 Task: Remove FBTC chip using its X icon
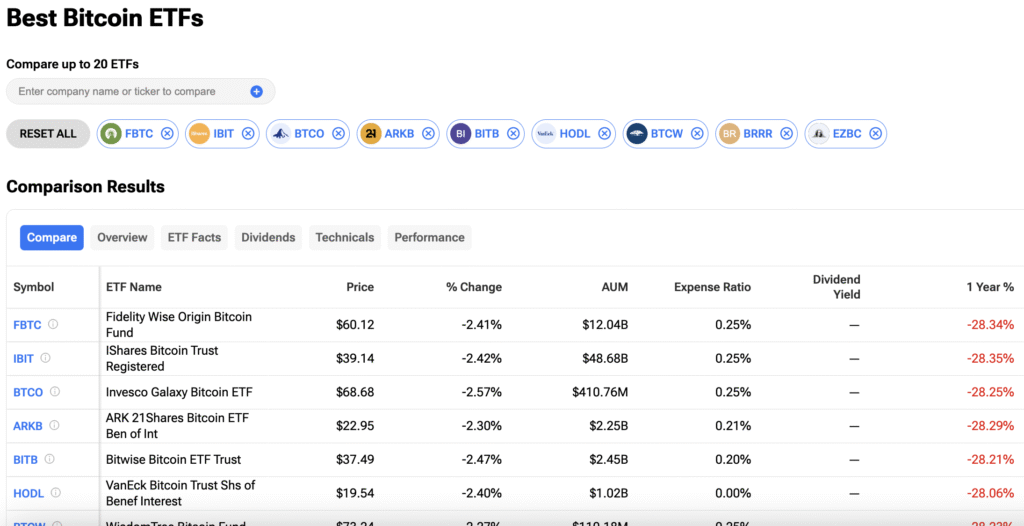pos(167,134)
